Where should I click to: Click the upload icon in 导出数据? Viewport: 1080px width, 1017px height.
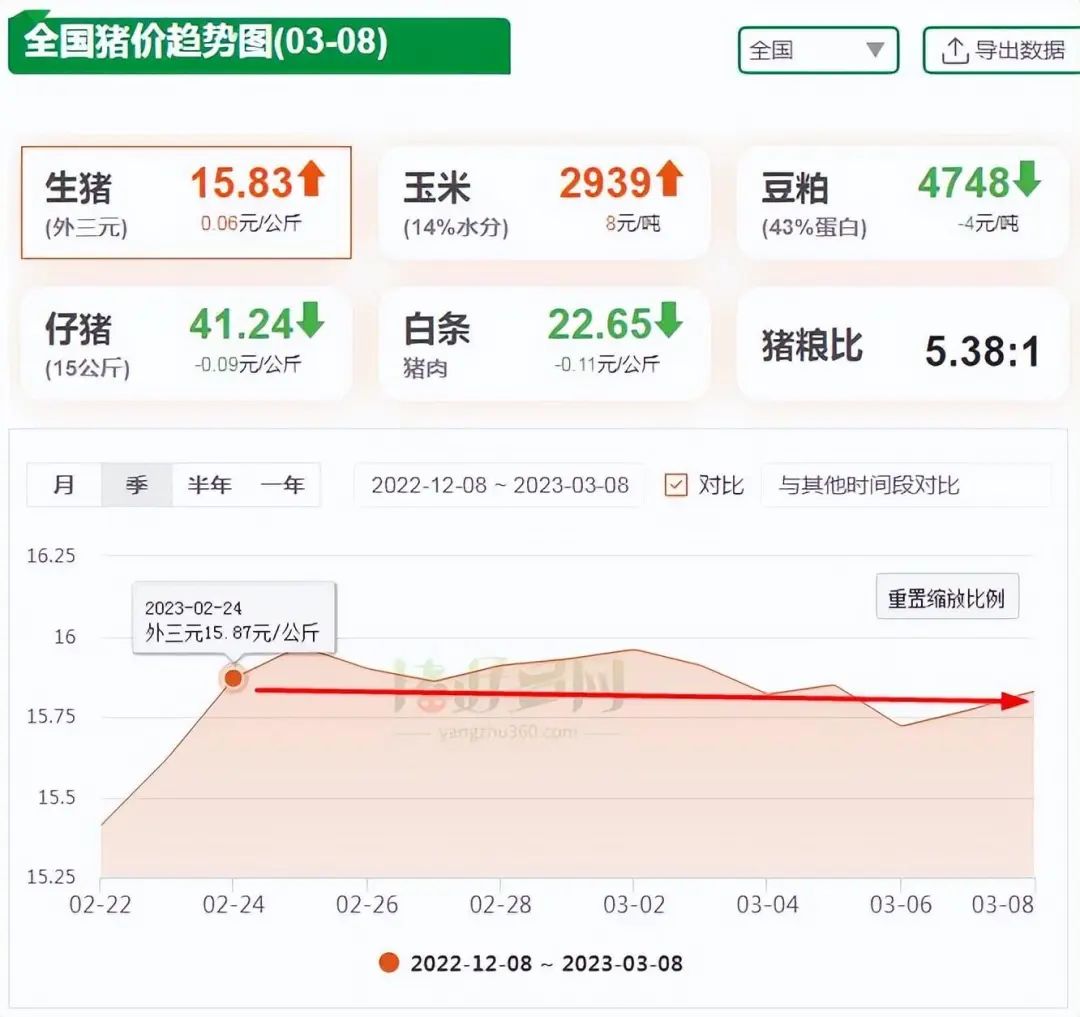(x=955, y=51)
